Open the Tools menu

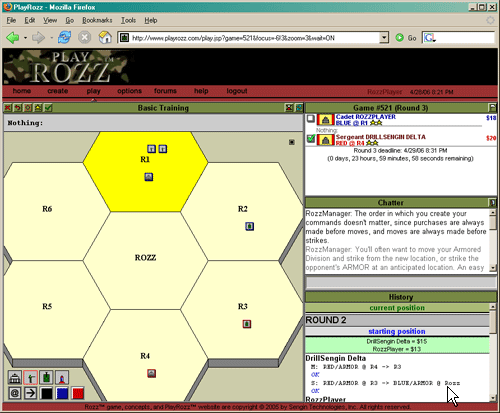pos(128,20)
